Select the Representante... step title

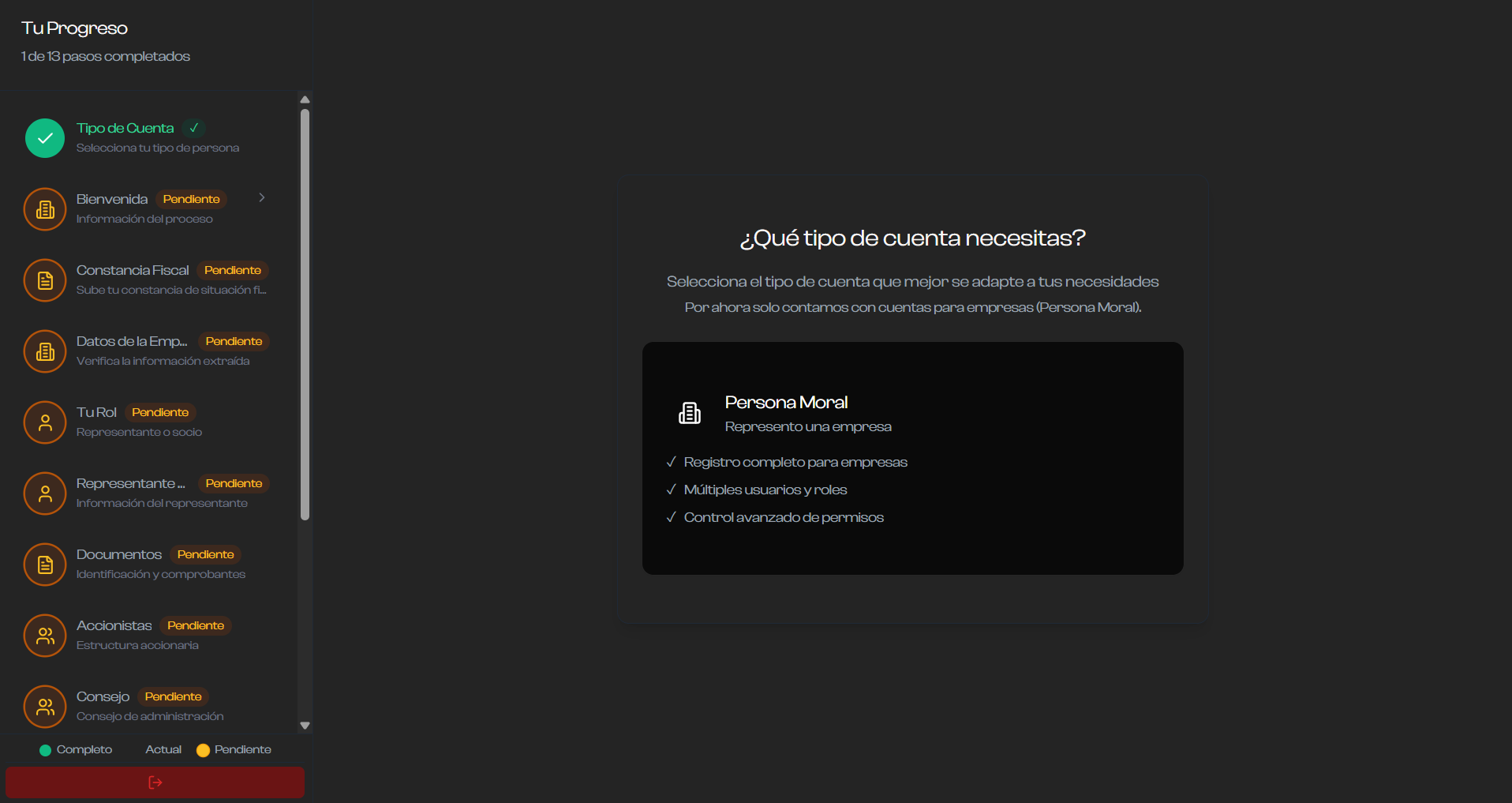tap(131, 483)
